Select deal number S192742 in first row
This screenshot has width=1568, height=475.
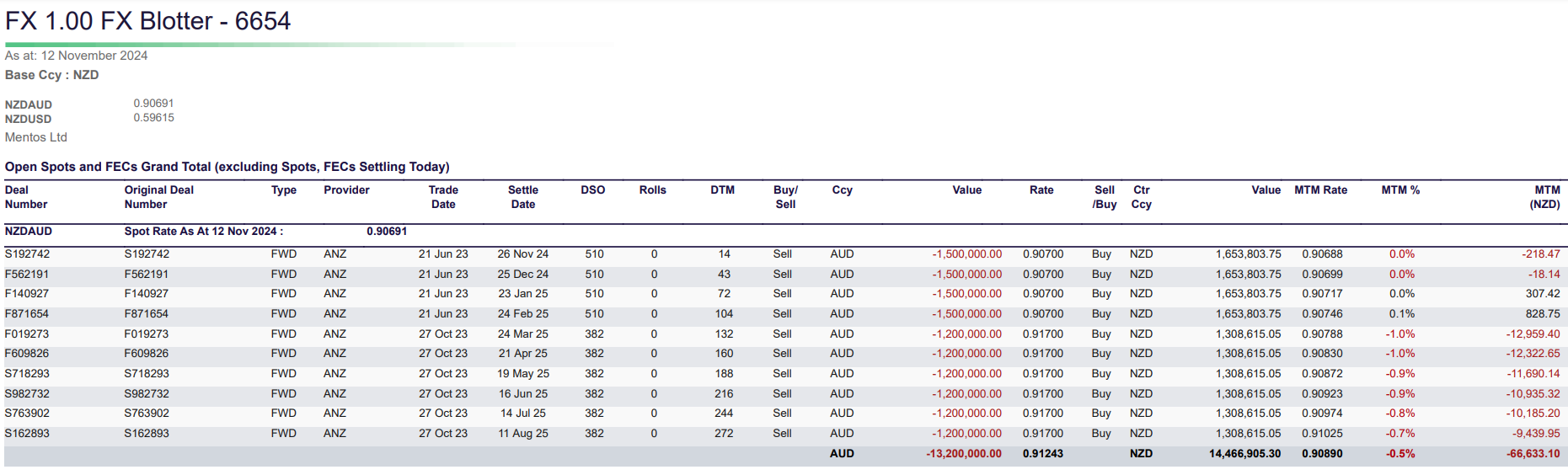(x=27, y=254)
